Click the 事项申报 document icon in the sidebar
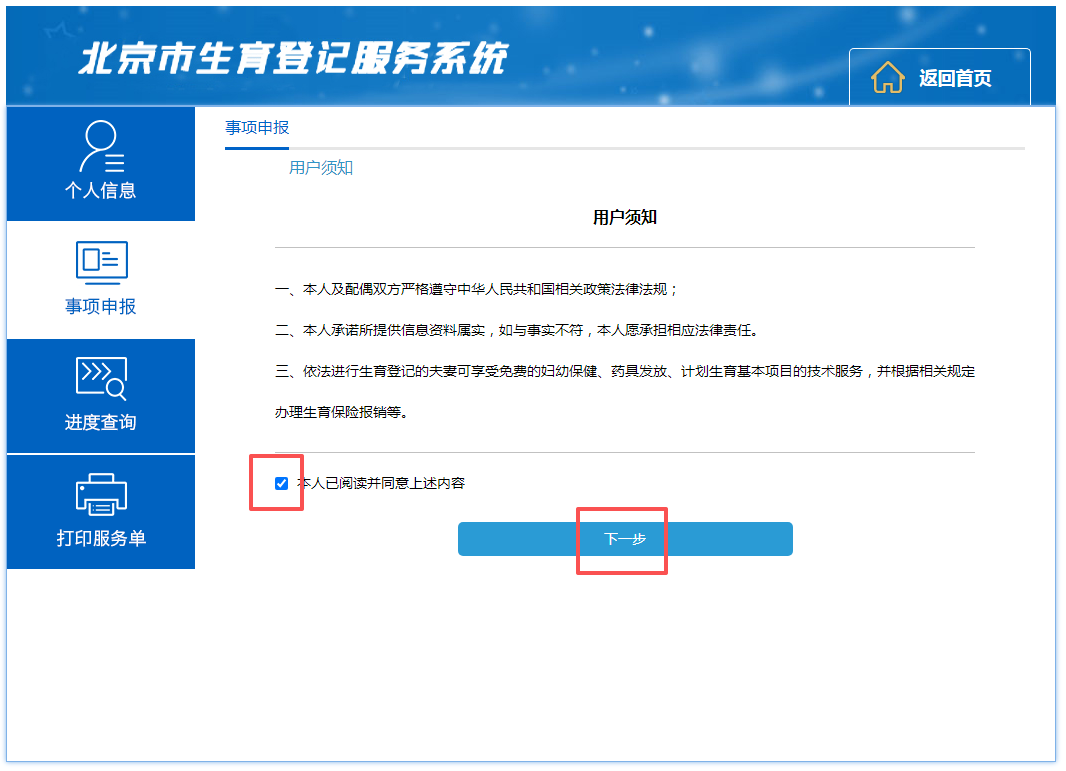1066x771 pixels. 100,262
